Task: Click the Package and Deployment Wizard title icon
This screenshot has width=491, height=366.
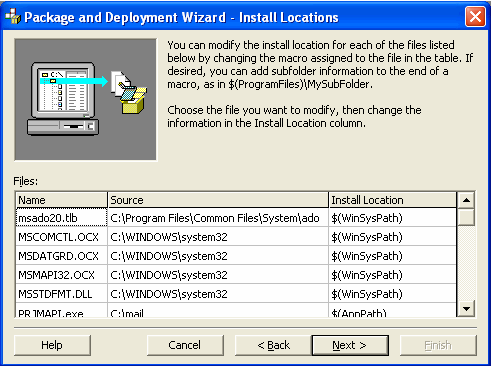Action: (x=13, y=16)
